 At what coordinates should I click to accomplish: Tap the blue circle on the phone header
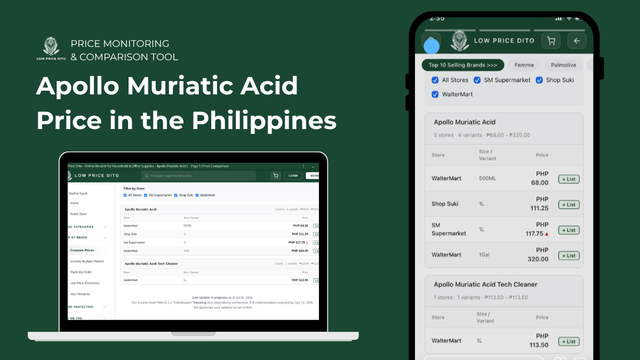431,46
